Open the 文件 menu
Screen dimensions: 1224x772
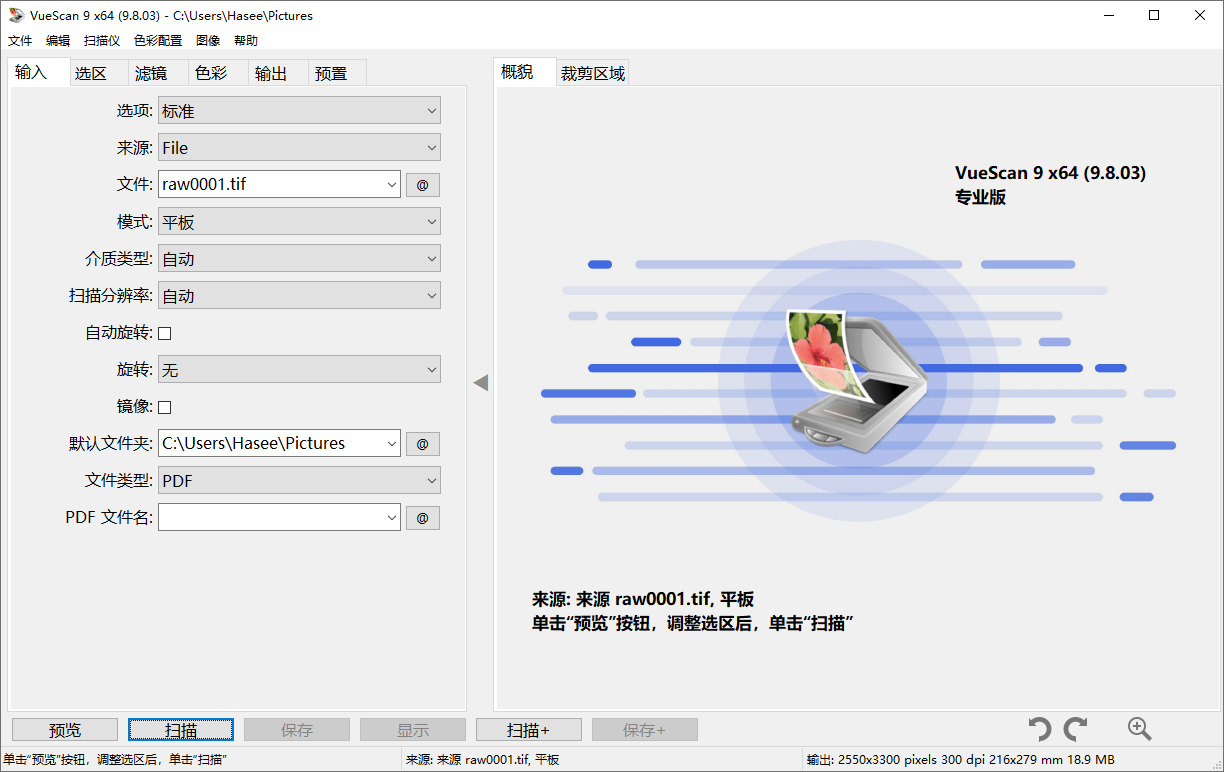pos(20,41)
